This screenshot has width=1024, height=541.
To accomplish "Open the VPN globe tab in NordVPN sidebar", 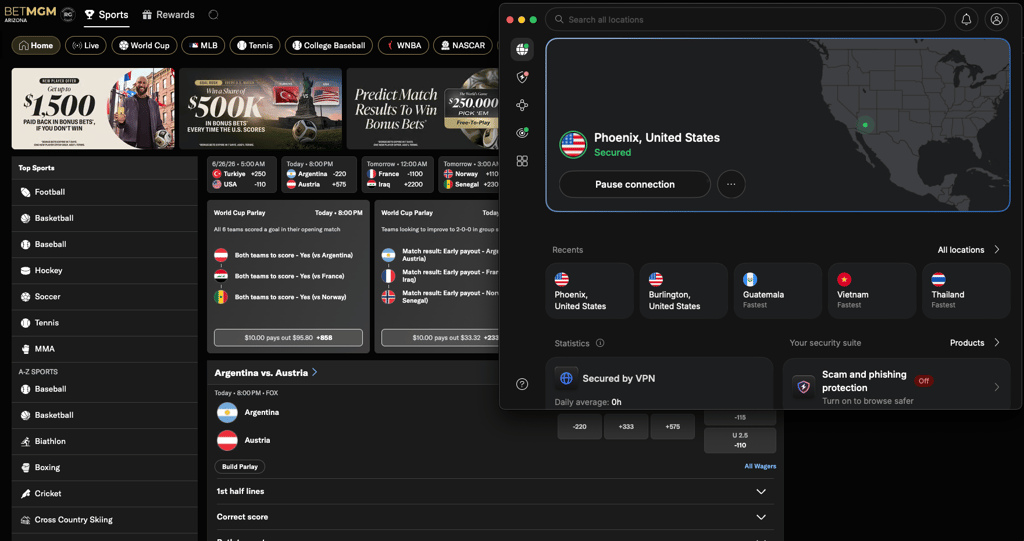I will click(x=522, y=49).
